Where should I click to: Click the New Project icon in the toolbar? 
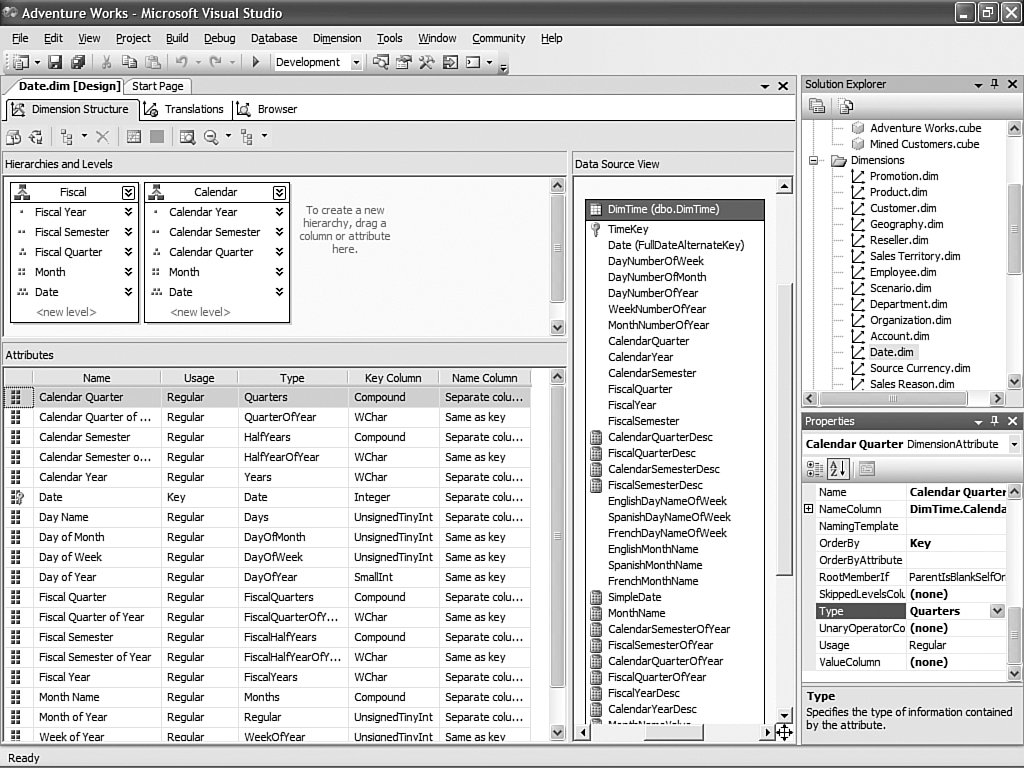21,62
